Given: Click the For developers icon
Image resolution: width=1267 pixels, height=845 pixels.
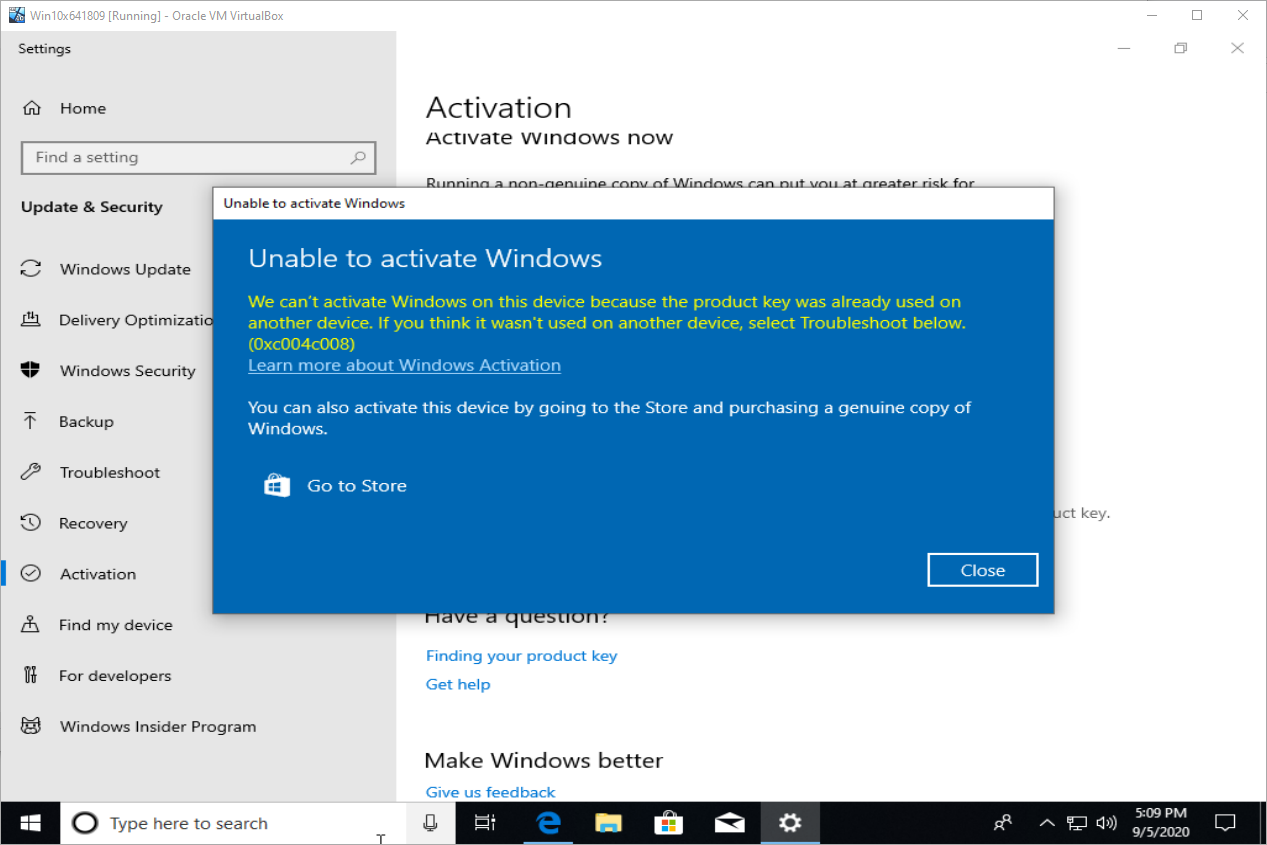Looking at the screenshot, I should [x=31, y=675].
